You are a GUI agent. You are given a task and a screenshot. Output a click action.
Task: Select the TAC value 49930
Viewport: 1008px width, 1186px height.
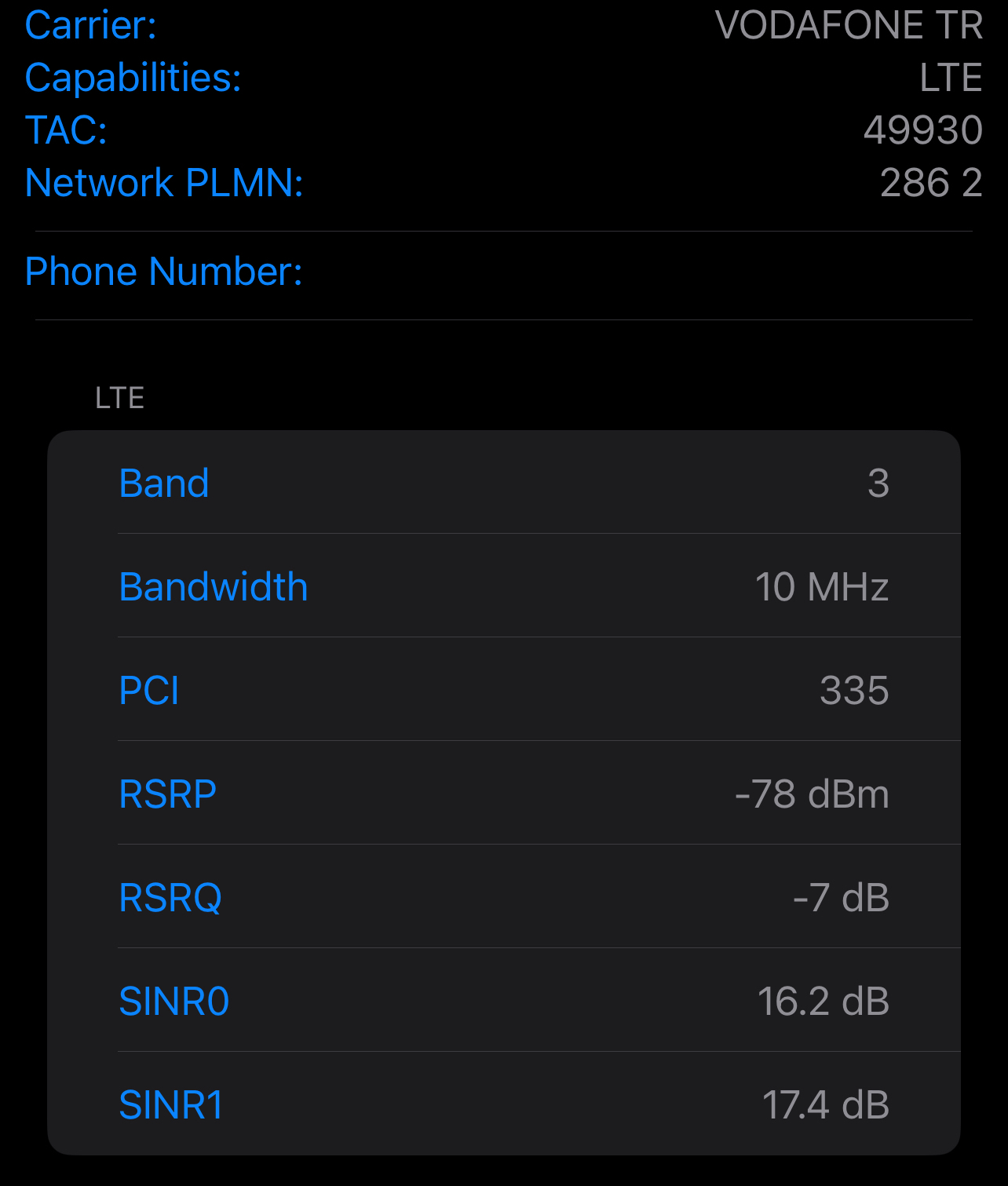[922, 130]
